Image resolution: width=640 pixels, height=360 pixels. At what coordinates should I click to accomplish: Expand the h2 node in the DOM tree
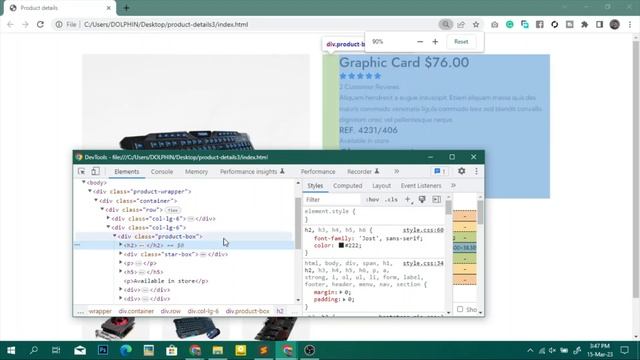tap(120, 245)
